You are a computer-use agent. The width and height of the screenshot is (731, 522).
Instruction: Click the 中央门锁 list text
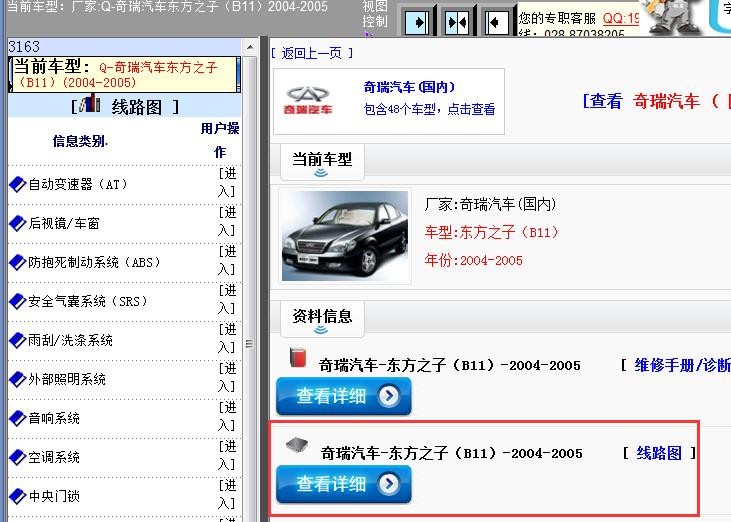(54, 496)
